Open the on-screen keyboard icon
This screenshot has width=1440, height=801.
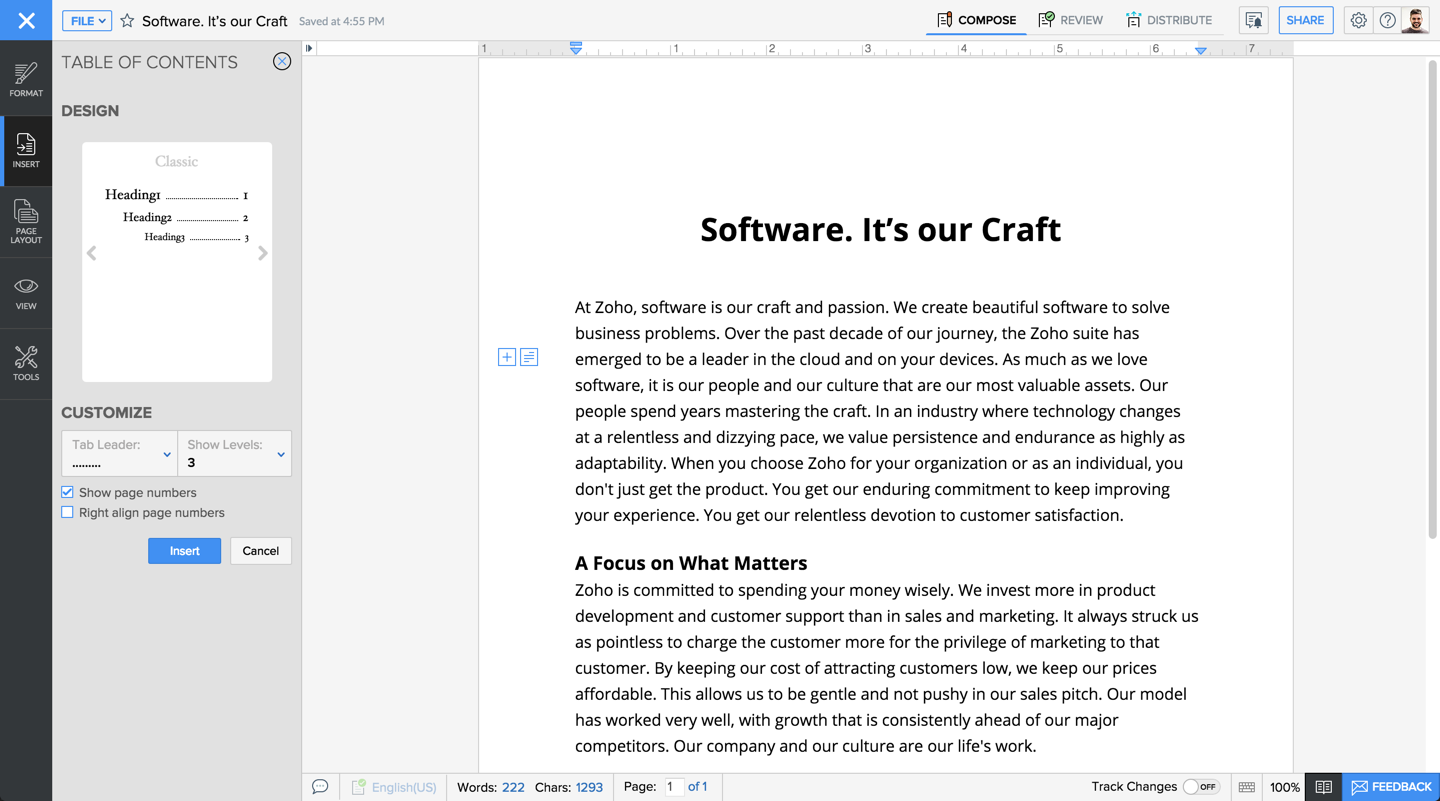[x=1247, y=787]
